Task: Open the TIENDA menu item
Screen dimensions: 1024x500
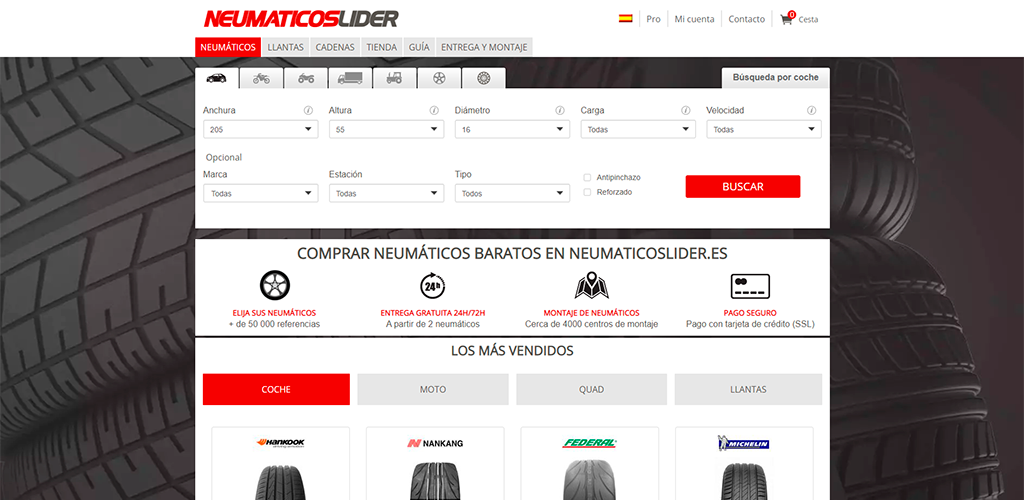Action: 381,47
